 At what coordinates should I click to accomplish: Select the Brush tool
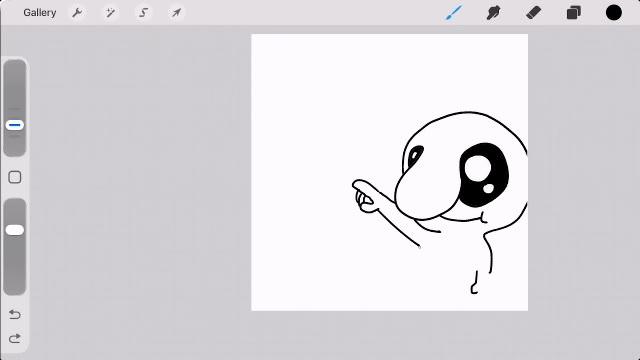(x=454, y=13)
